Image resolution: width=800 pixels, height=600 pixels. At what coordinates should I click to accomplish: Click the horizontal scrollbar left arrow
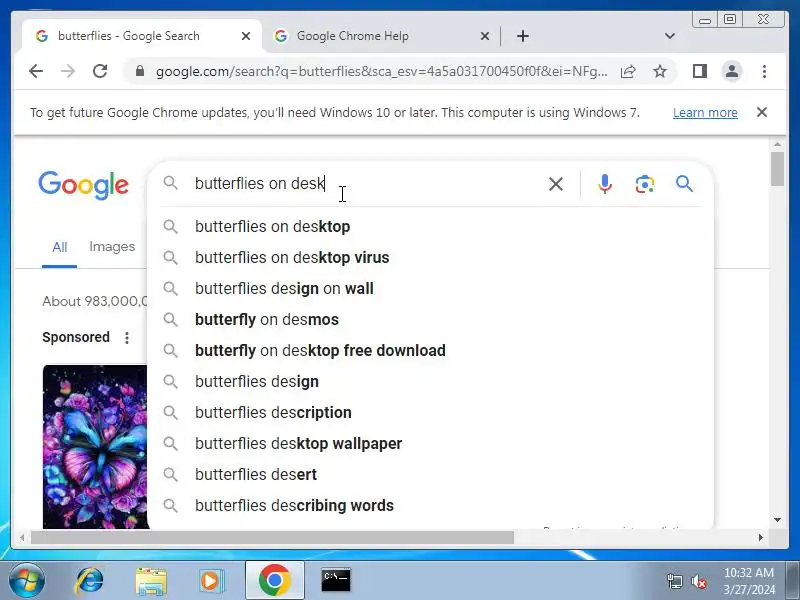pos(22,537)
